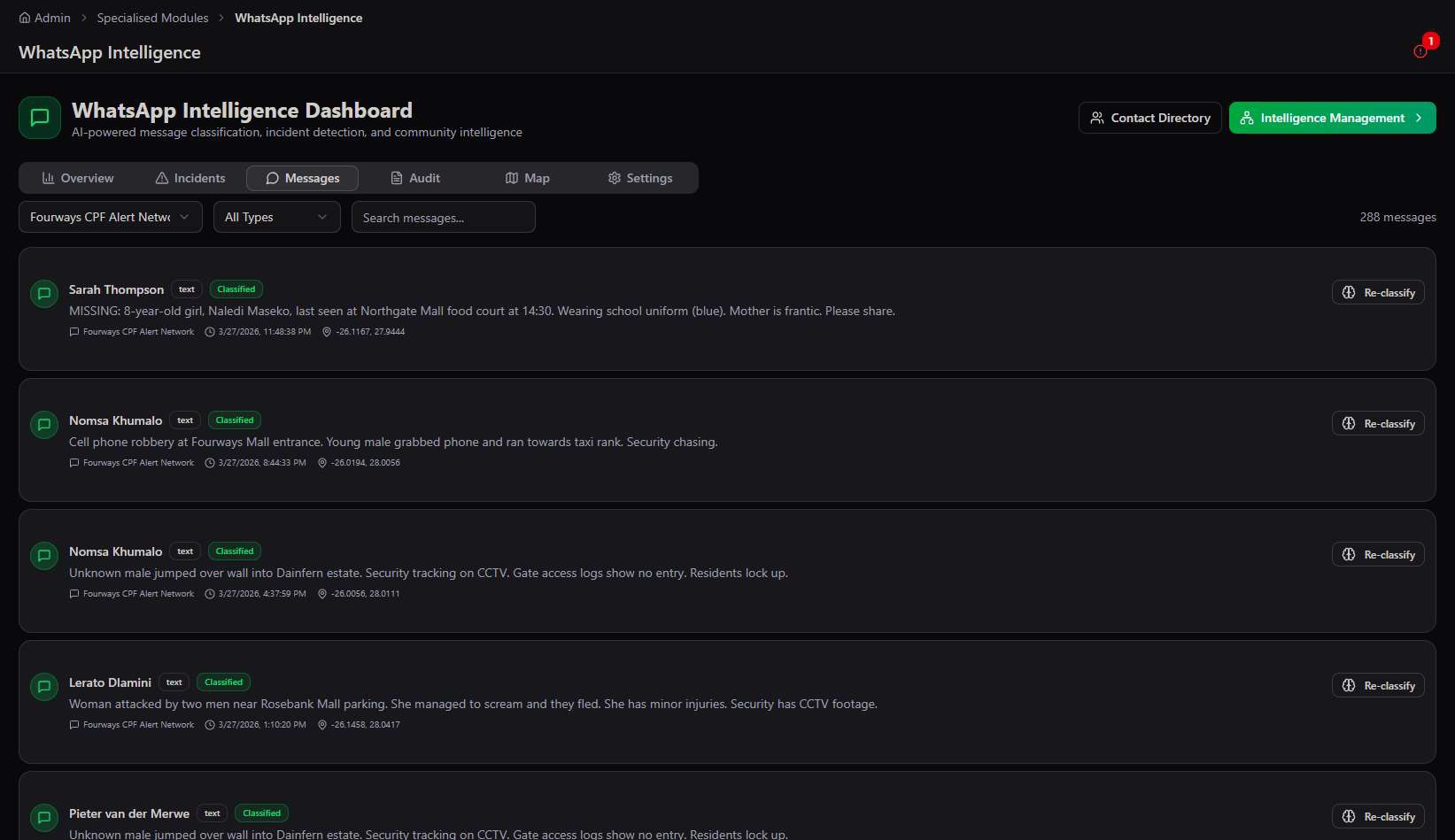The height and width of the screenshot is (840, 1455).
Task: Click brain icon on Lerato Dlamini's Re-classify button
Action: pos(1349,685)
